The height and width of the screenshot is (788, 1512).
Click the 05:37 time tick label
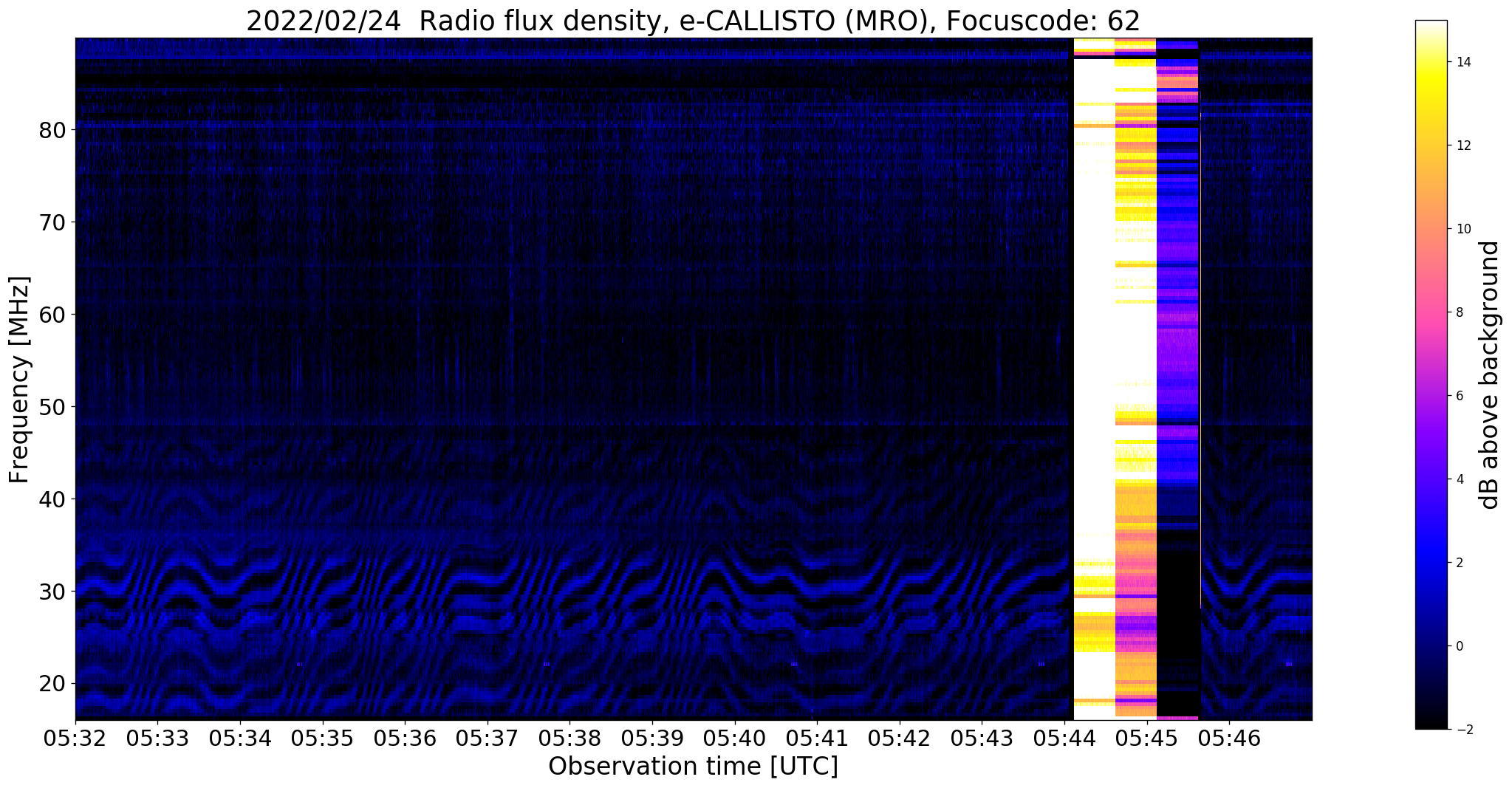pyautogui.click(x=488, y=737)
